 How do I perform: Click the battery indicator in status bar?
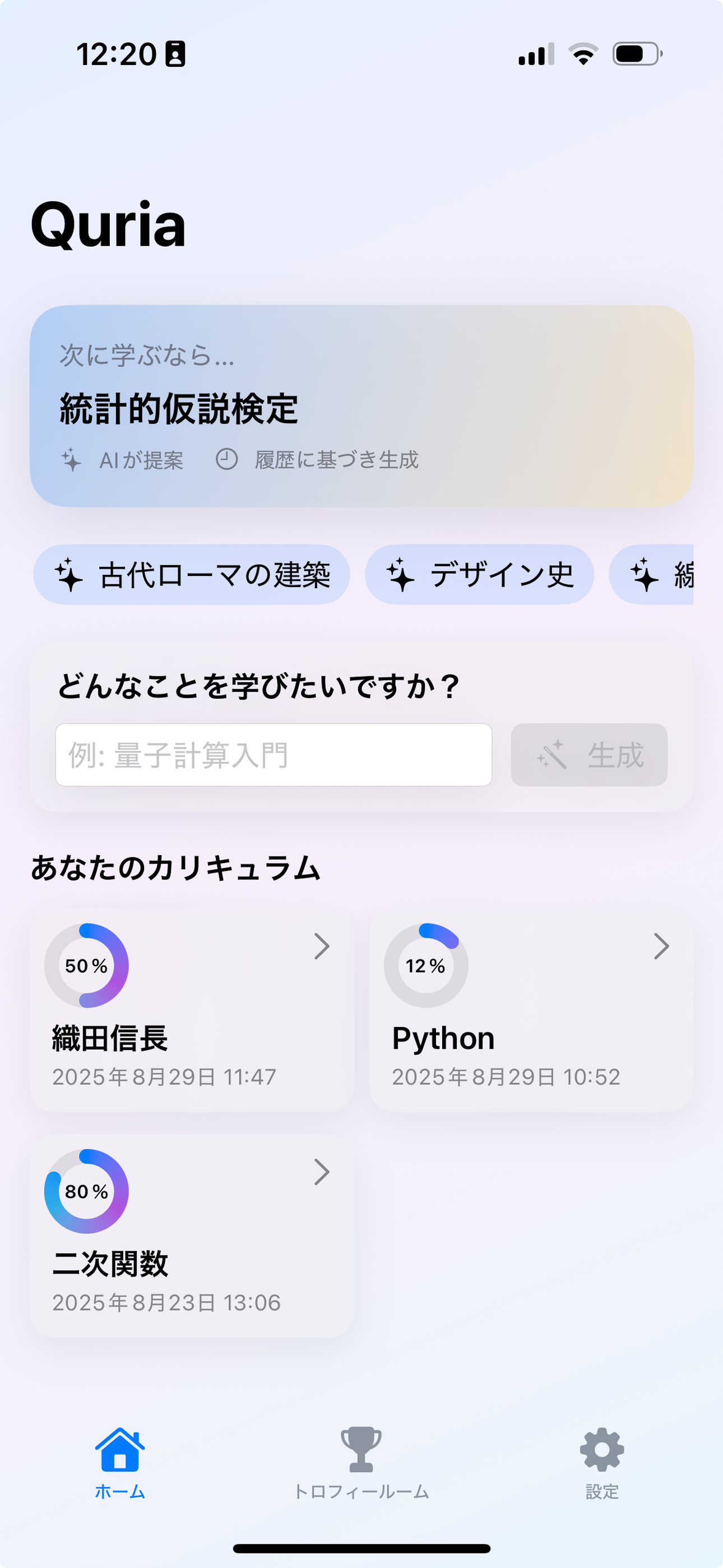[x=637, y=54]
